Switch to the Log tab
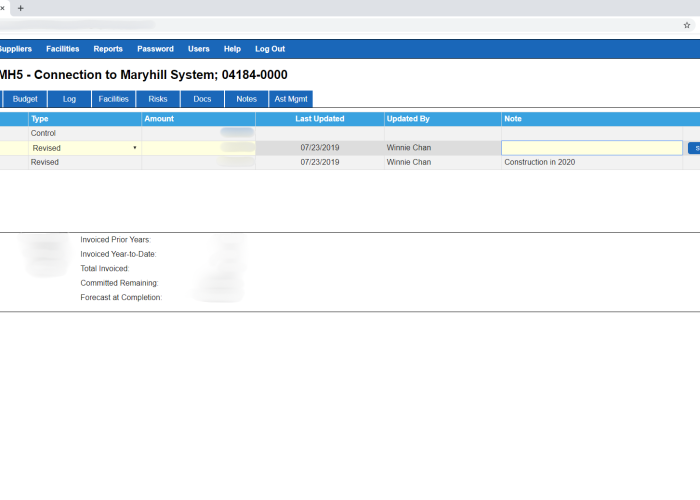This screenshot has width=700, height=500. tap(69, 99)
